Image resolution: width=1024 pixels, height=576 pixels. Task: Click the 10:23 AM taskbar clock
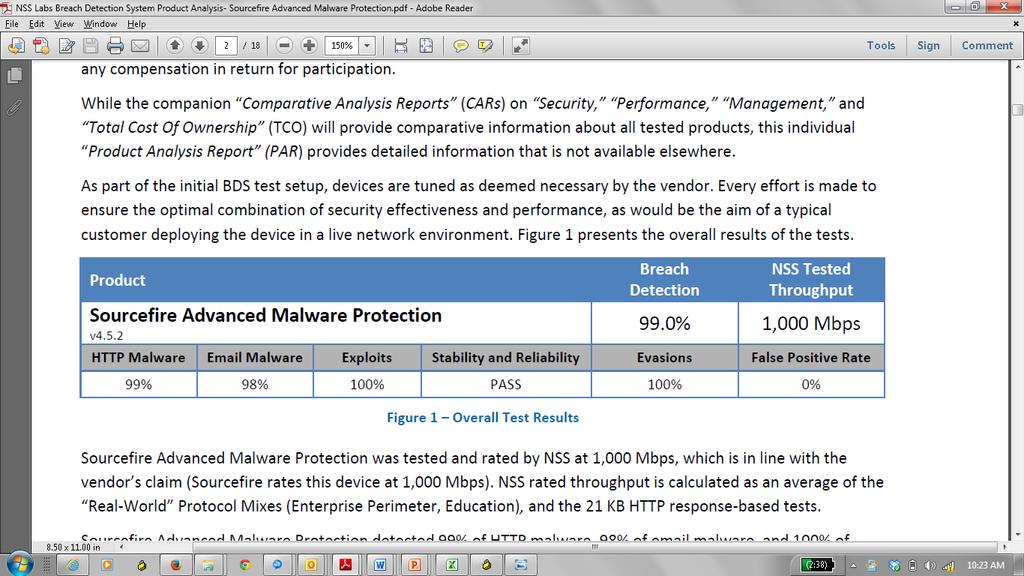(x=985, y=565)
